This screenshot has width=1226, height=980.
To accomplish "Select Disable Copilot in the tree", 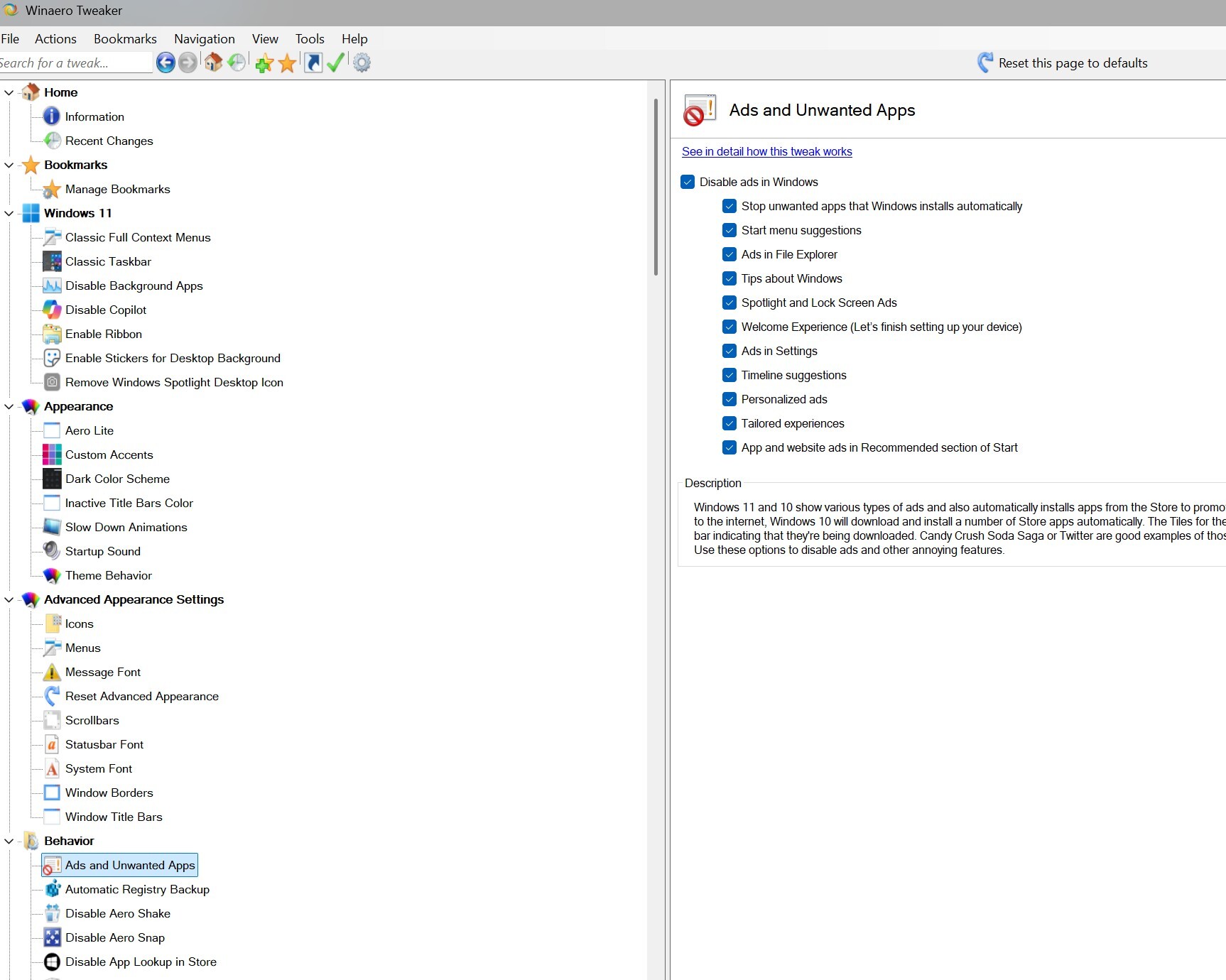I will pos(106,310).
